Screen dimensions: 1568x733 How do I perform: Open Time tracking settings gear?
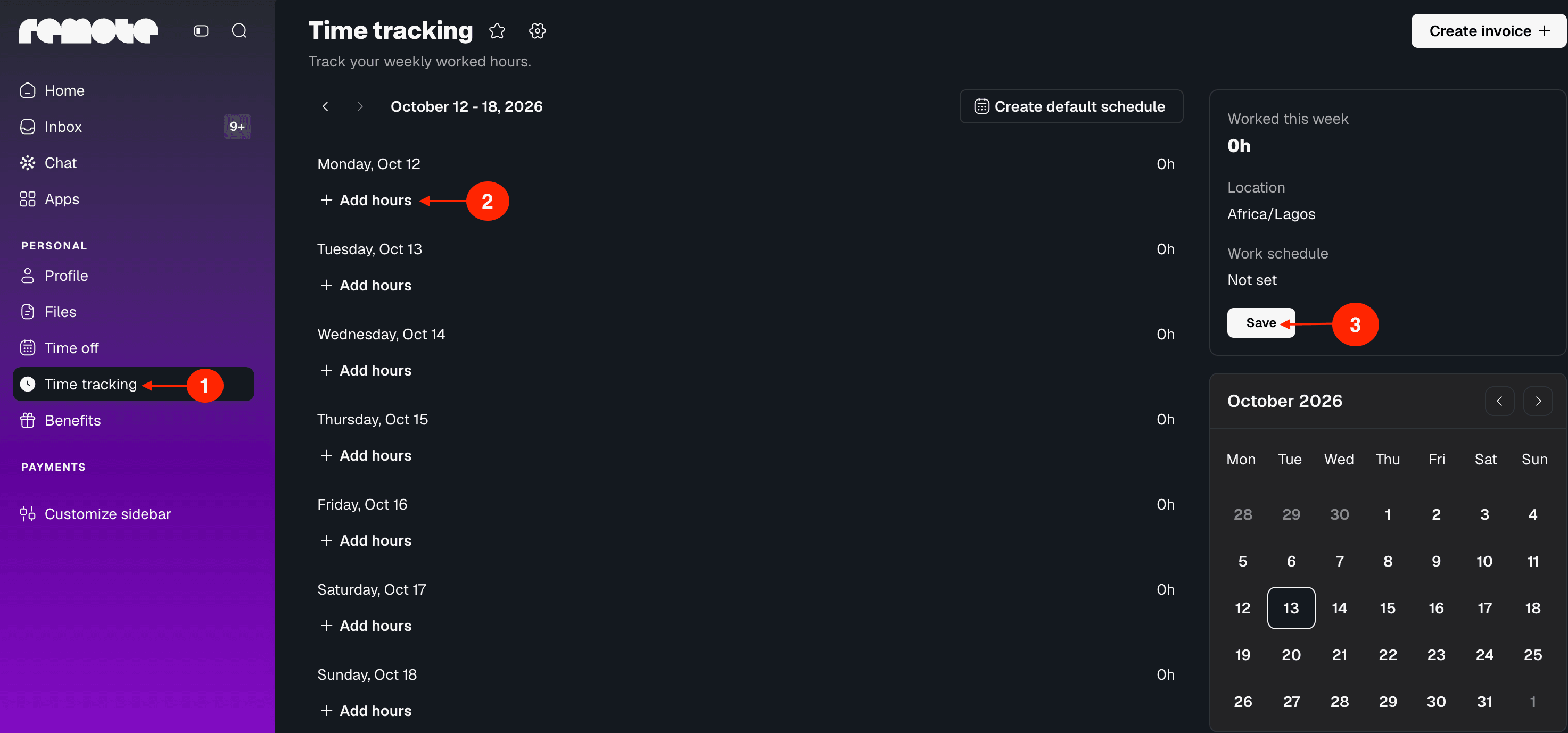[x=537, y=31]
